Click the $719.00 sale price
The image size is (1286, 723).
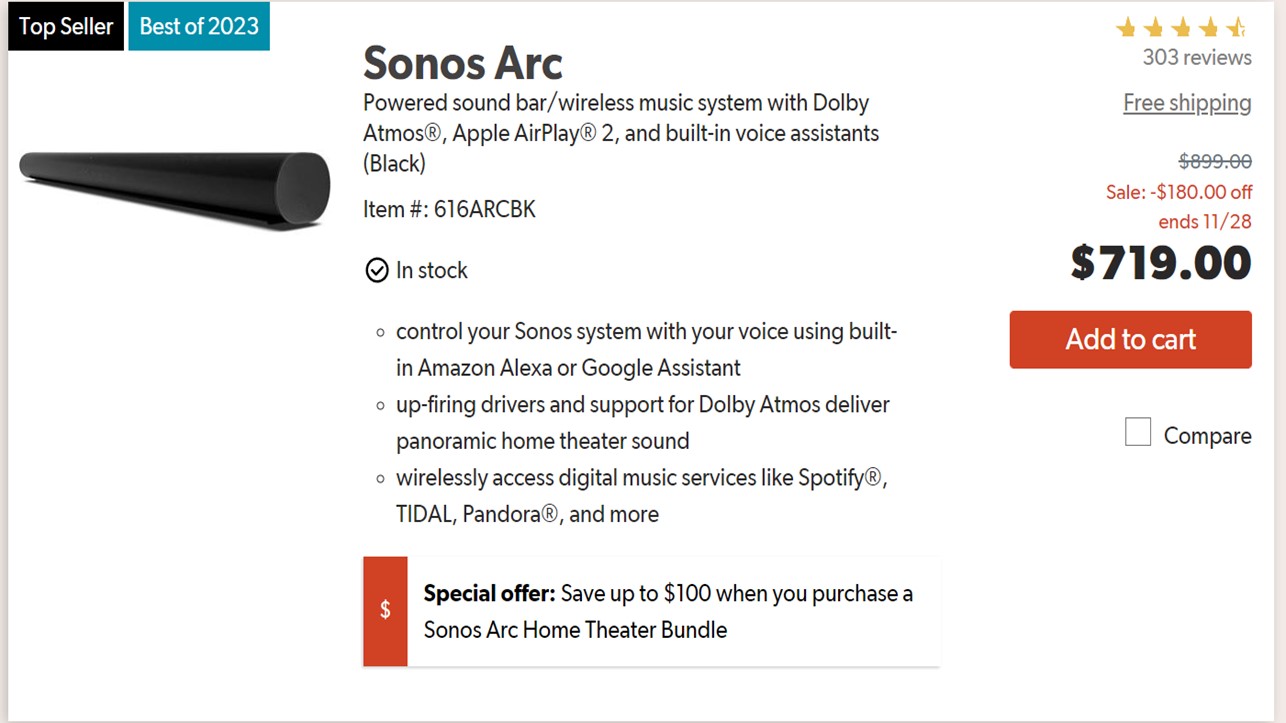[x=1160, y=263]
